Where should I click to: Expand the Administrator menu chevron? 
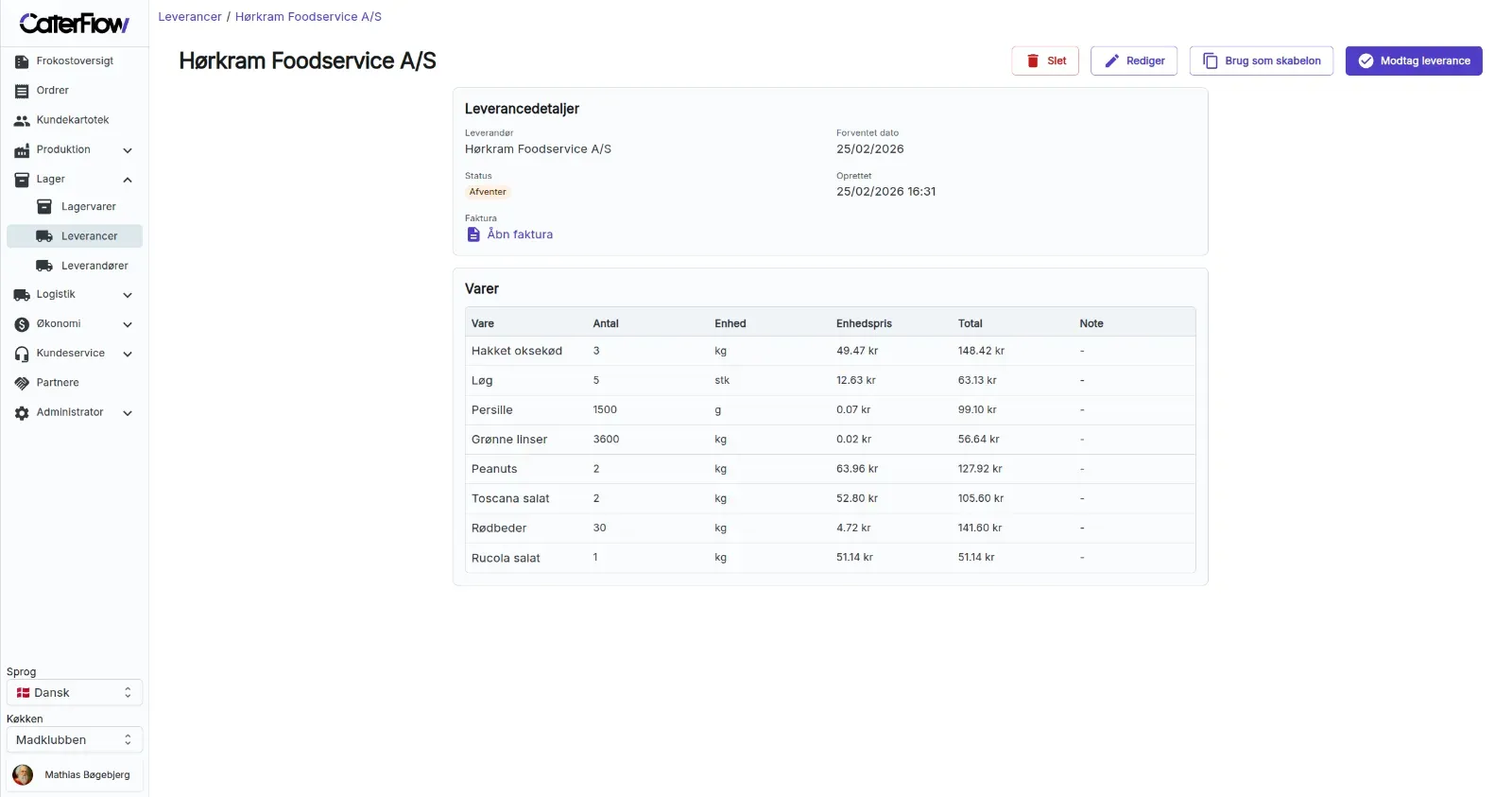128,413
